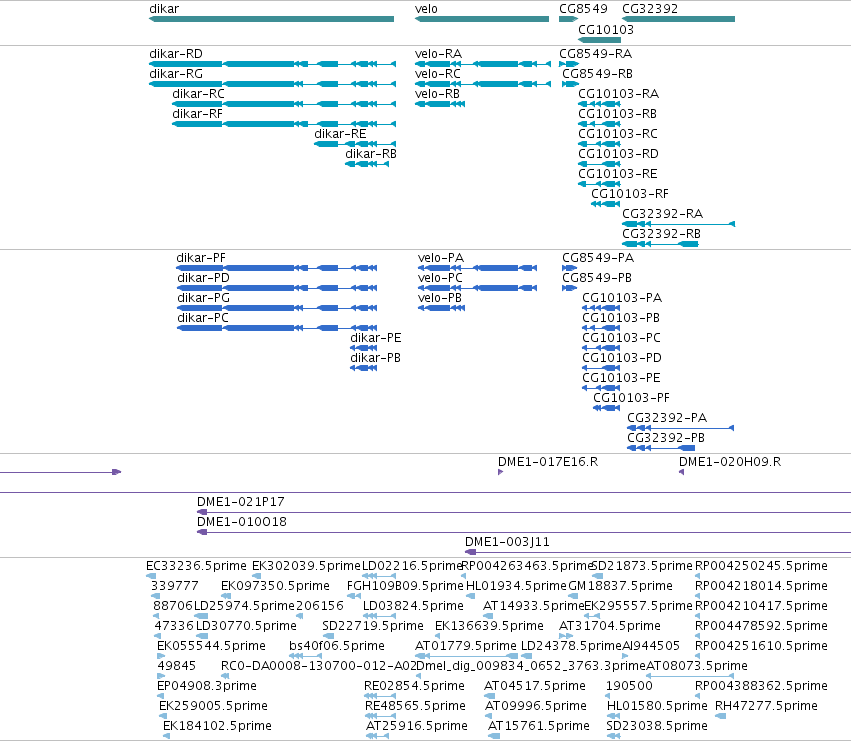Click EST EK184102.5prime

coord(167,737)
